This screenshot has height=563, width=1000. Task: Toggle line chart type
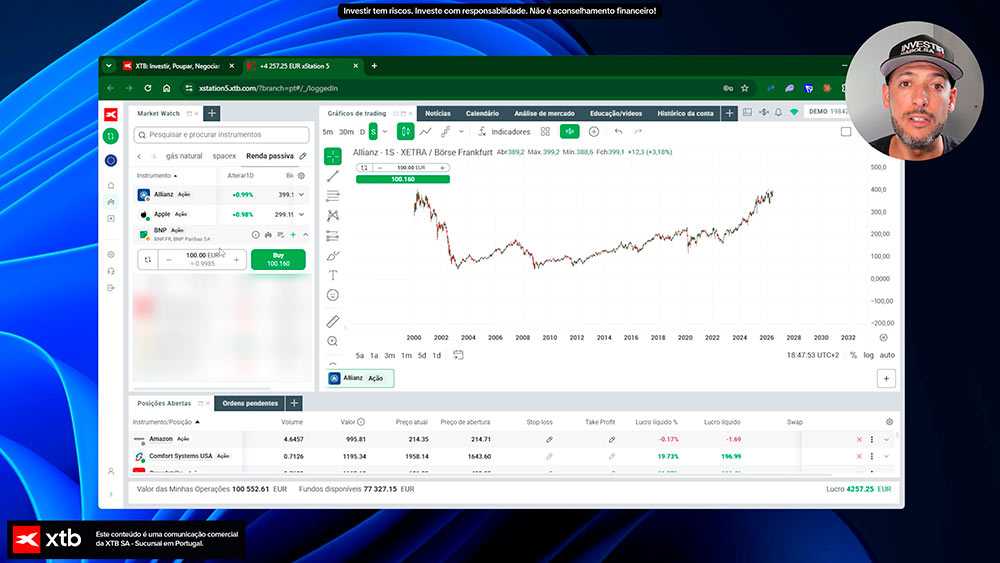pos(425,131)
